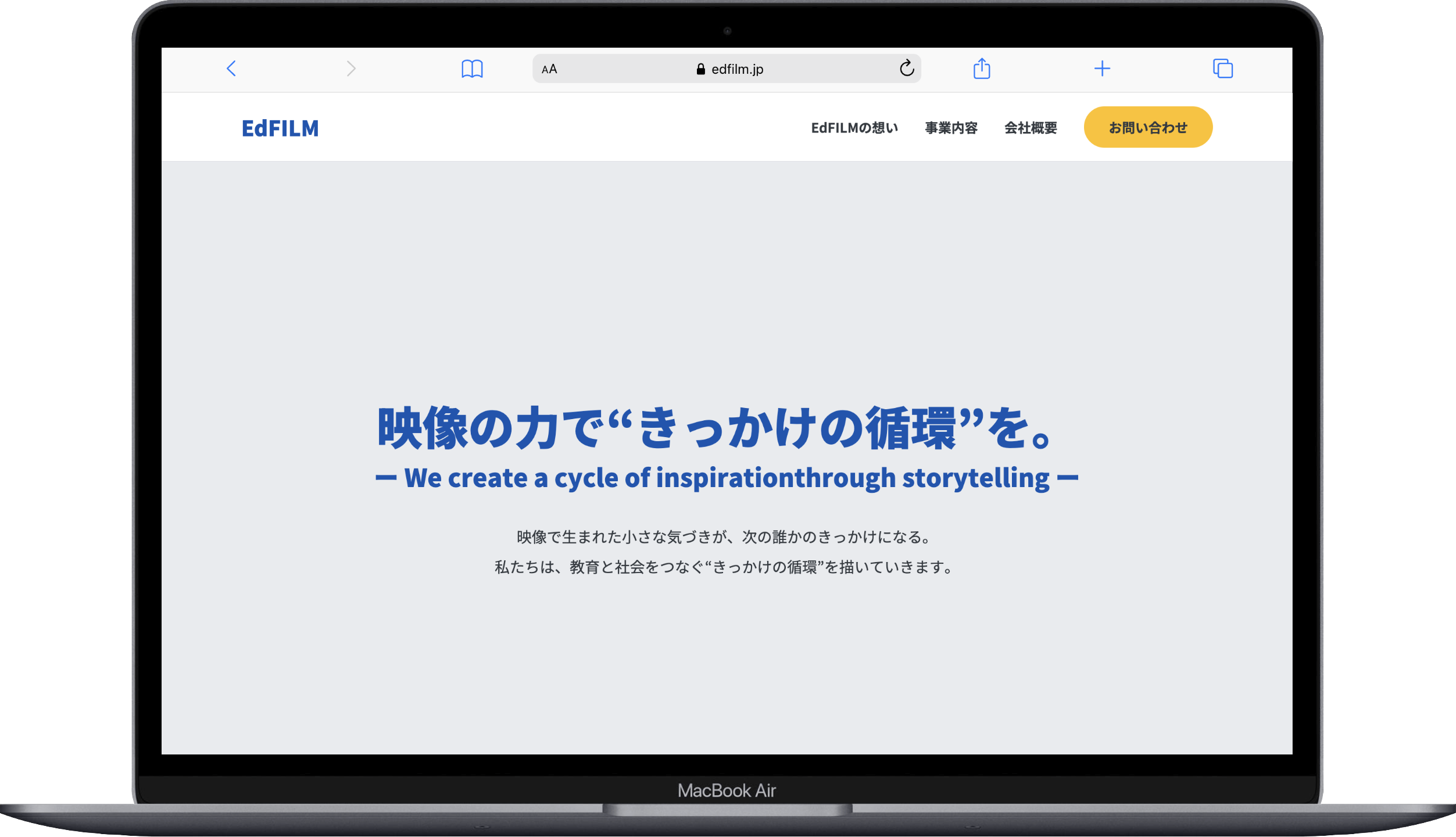The image size is (1456, 837).
Task: Click the line starting 私たちは、教育と社会
Action: [x=725, y=567]
